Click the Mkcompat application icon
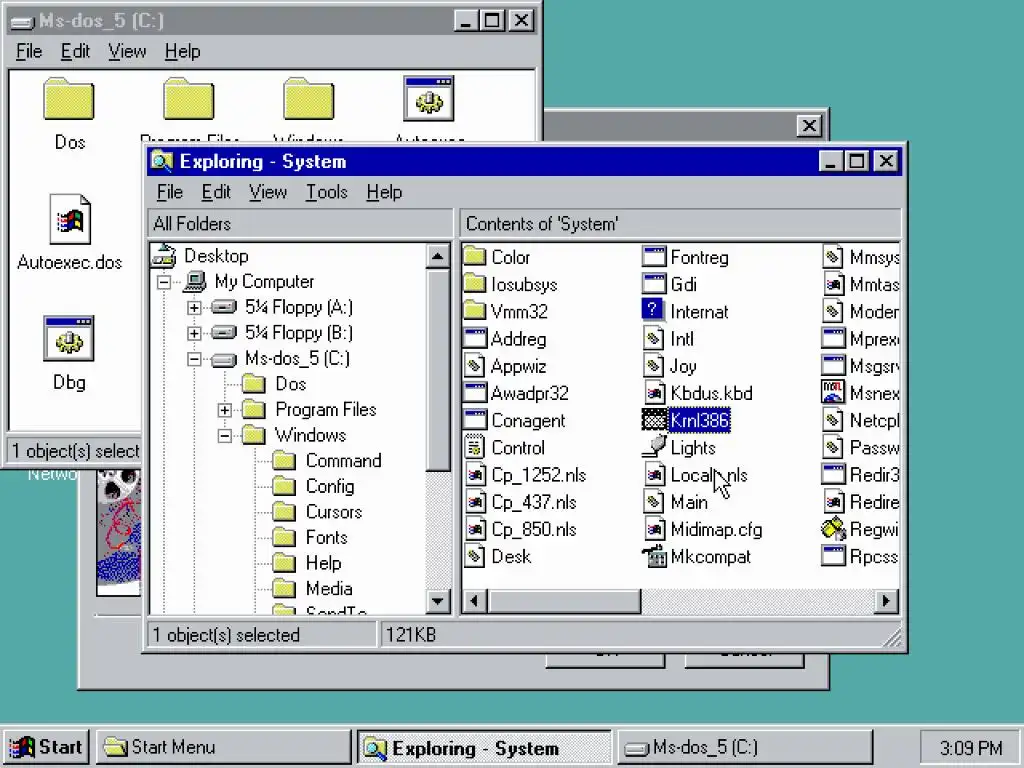Screen dimensions: 1024x768 point(654,556)
